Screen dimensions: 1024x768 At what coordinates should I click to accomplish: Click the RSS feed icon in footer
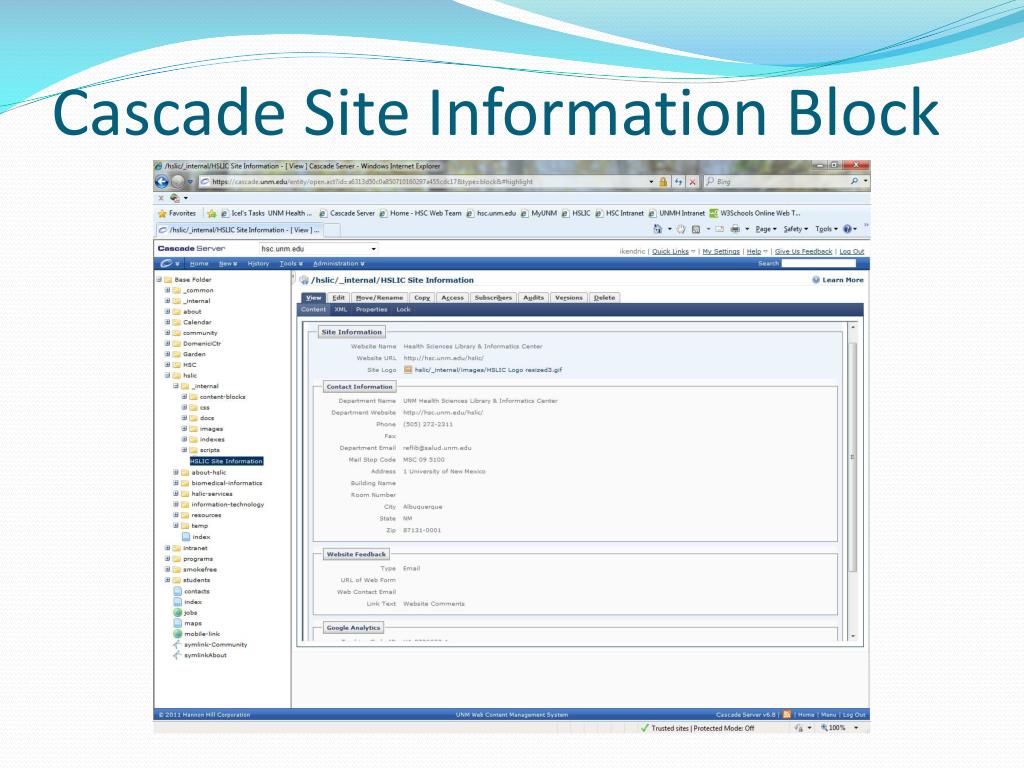coord(786,714)
